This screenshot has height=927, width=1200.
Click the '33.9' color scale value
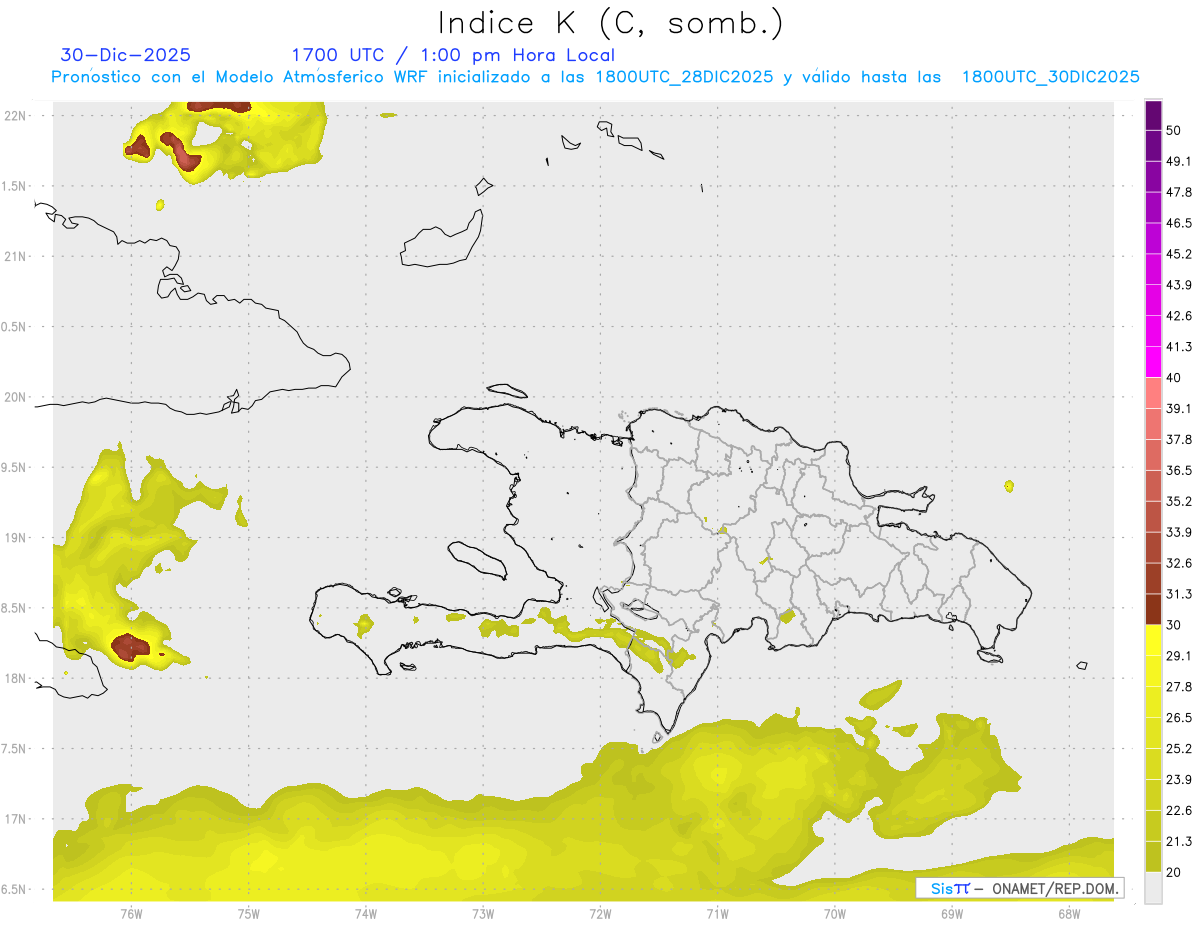(1179, 532)
